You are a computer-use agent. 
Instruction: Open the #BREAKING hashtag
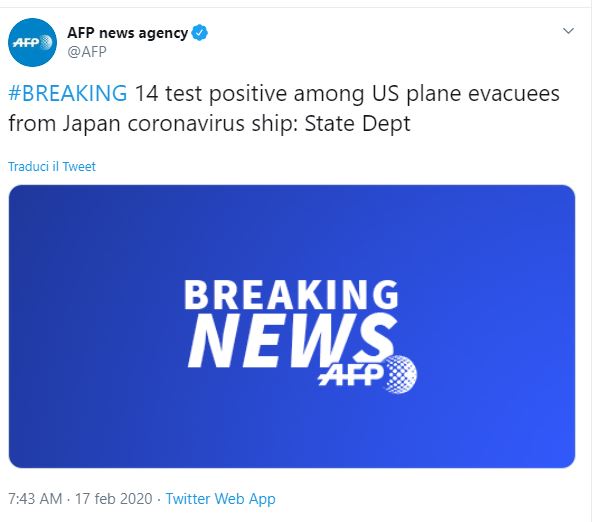[x=68, y=93]
